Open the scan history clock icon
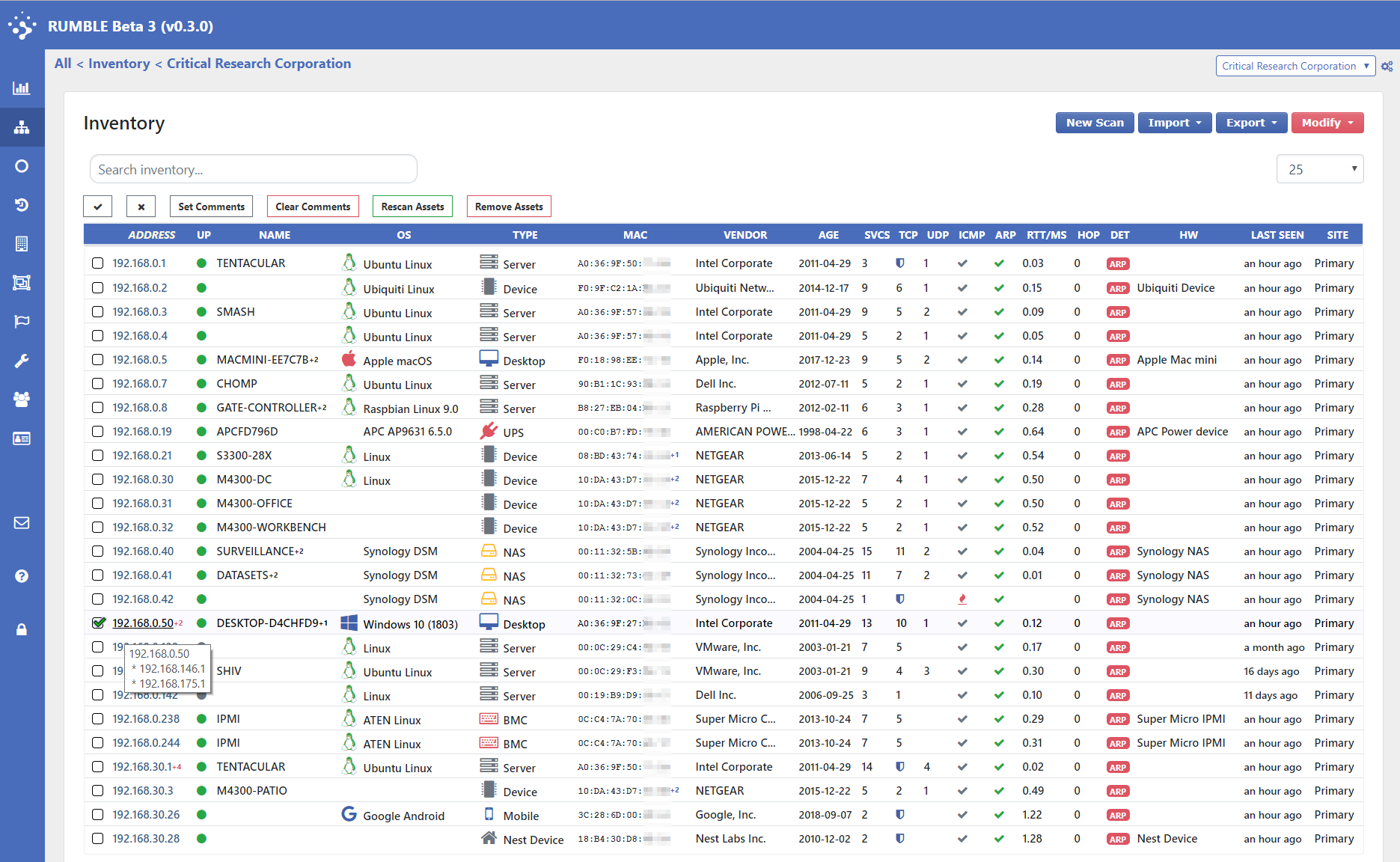The image size is (1400, 862). point(22,205)
